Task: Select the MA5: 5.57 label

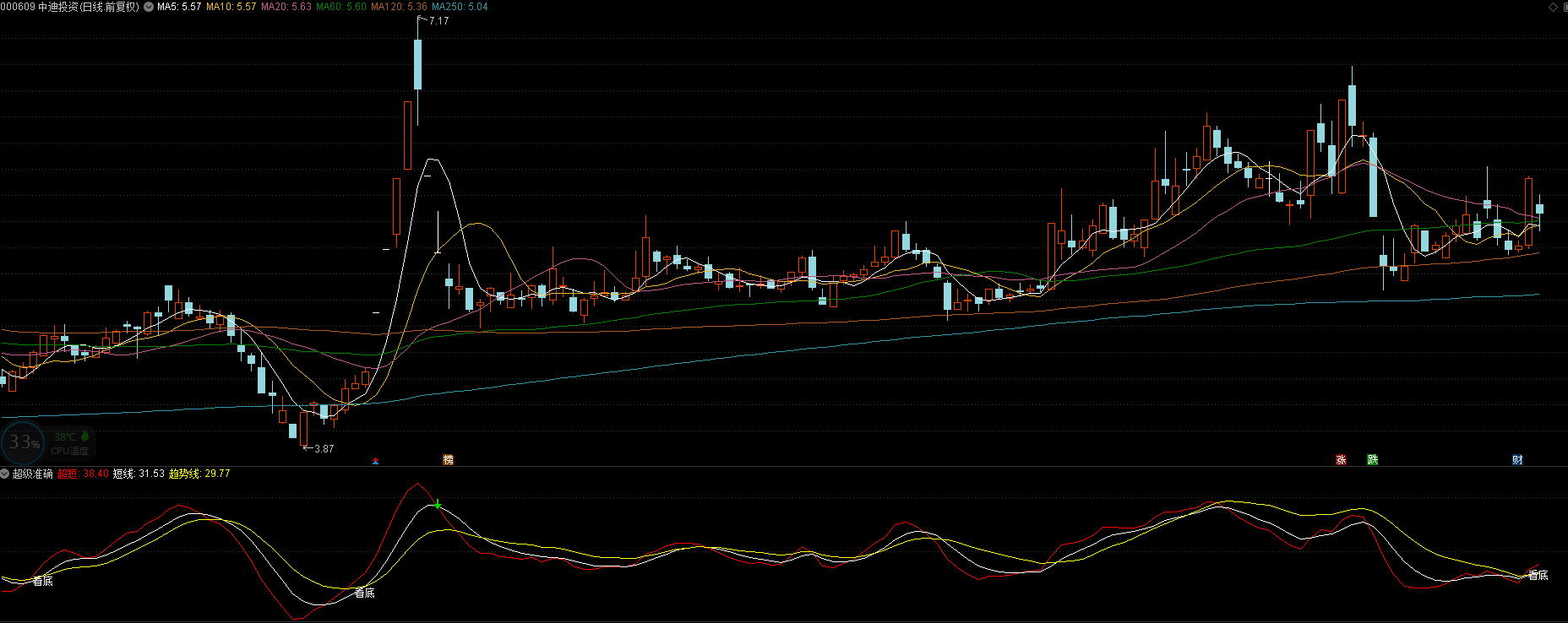Action: pyautogui.click(x=179, y=7)
